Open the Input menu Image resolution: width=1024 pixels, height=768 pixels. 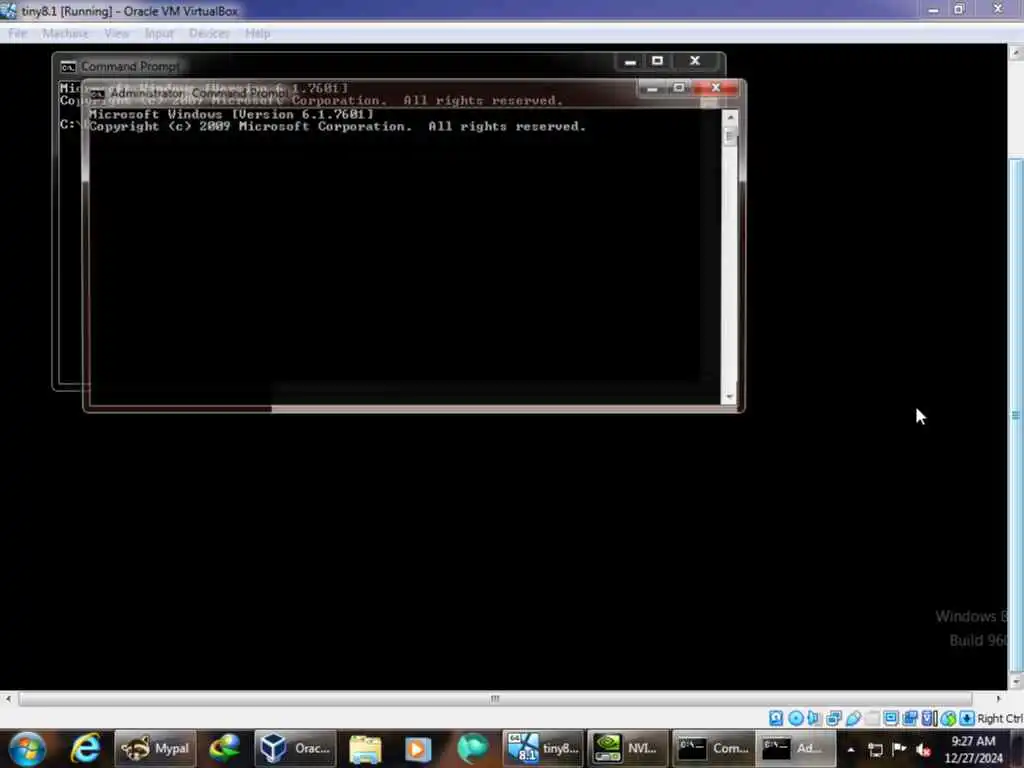pos(159,33)
